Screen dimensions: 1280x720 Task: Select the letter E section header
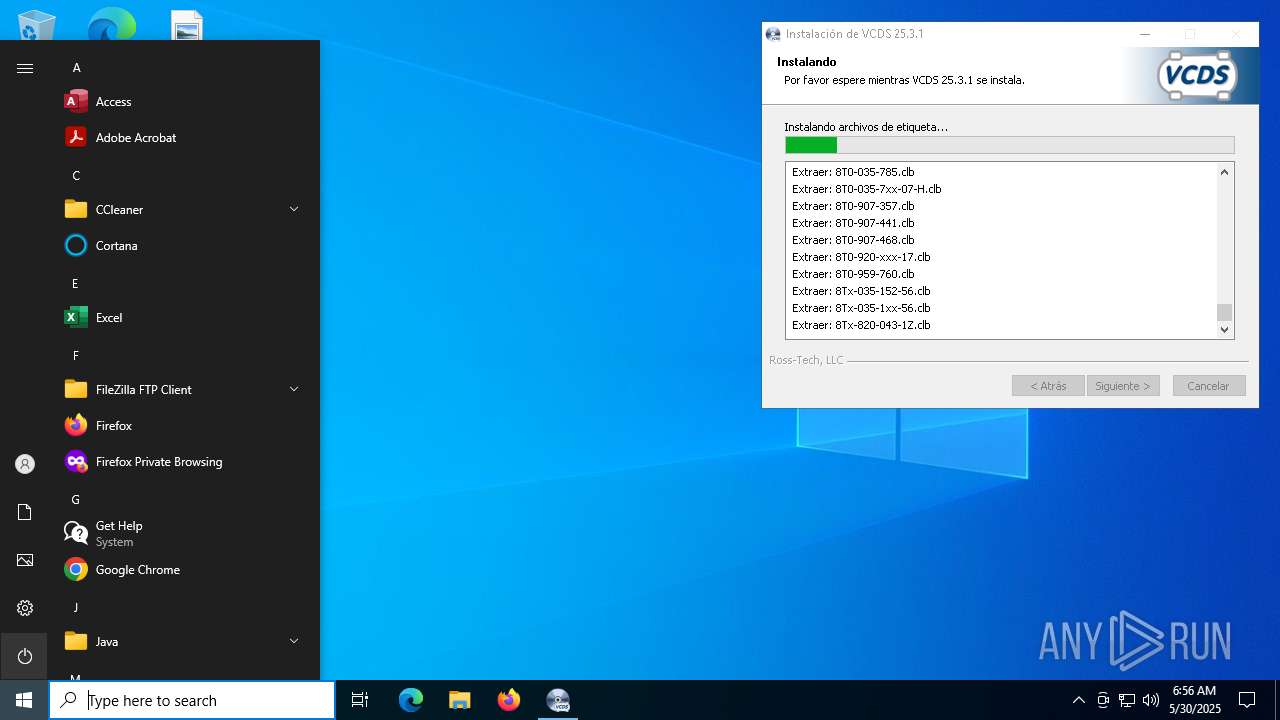tap(75, 284)
